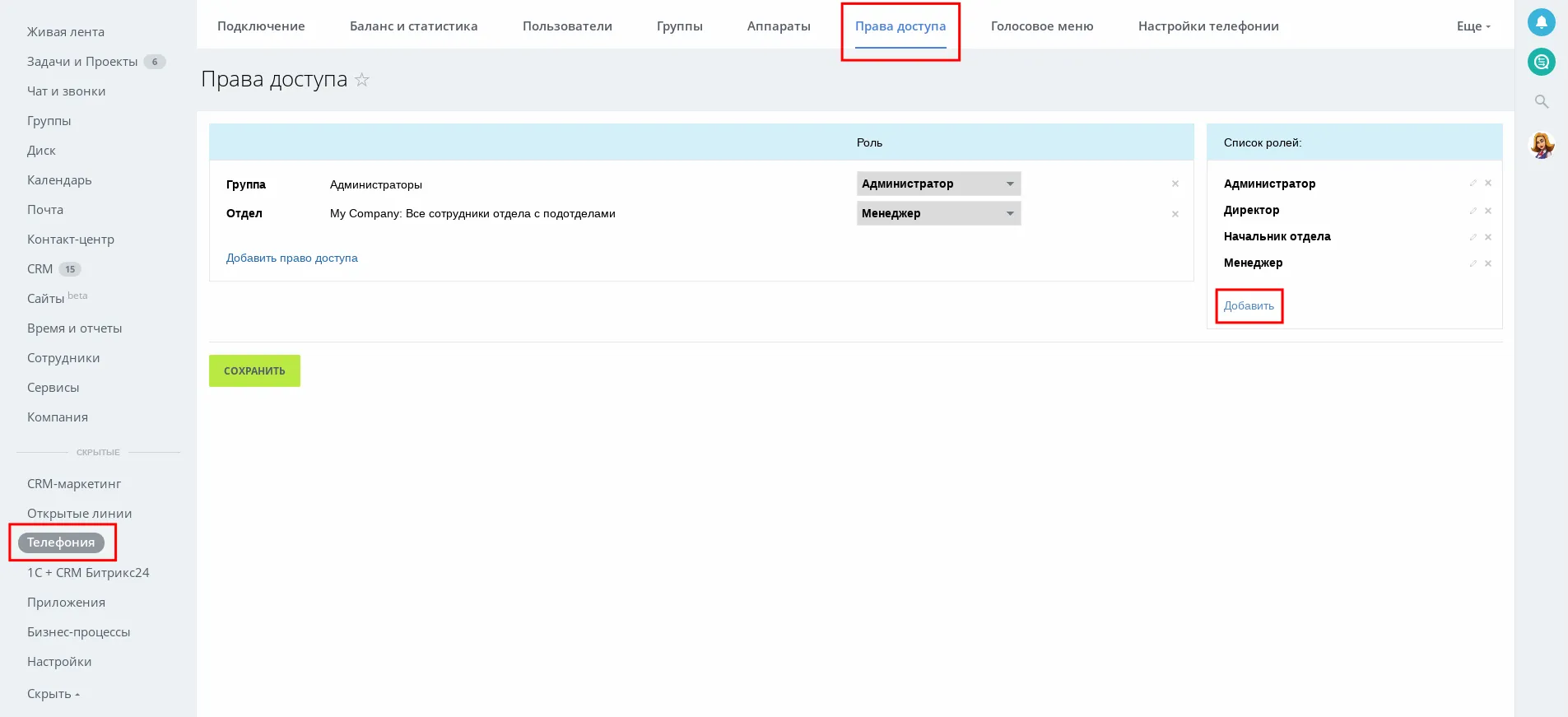This screenshot has height=717, width=1568.
Task: Click the search magnifier icon
Action: click(1541, 102)
